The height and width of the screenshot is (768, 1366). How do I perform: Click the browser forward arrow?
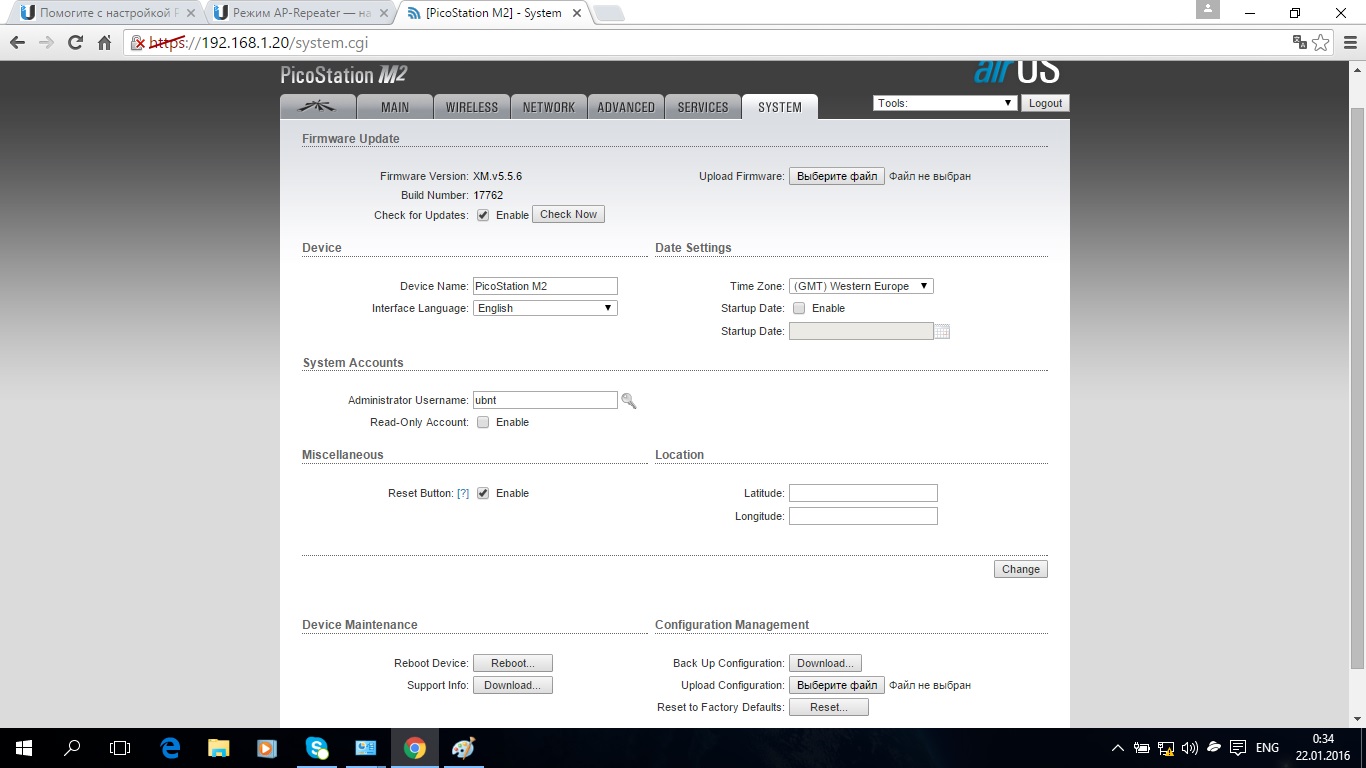coord(46,43)
